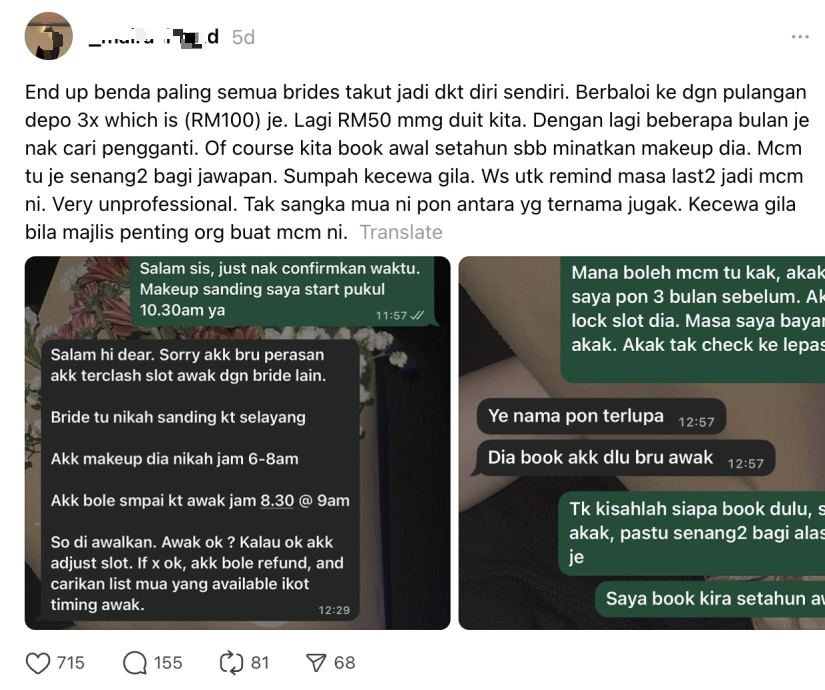Open the first WhatsApp screenshot image

pyautogui.click(x=237, y=443)
